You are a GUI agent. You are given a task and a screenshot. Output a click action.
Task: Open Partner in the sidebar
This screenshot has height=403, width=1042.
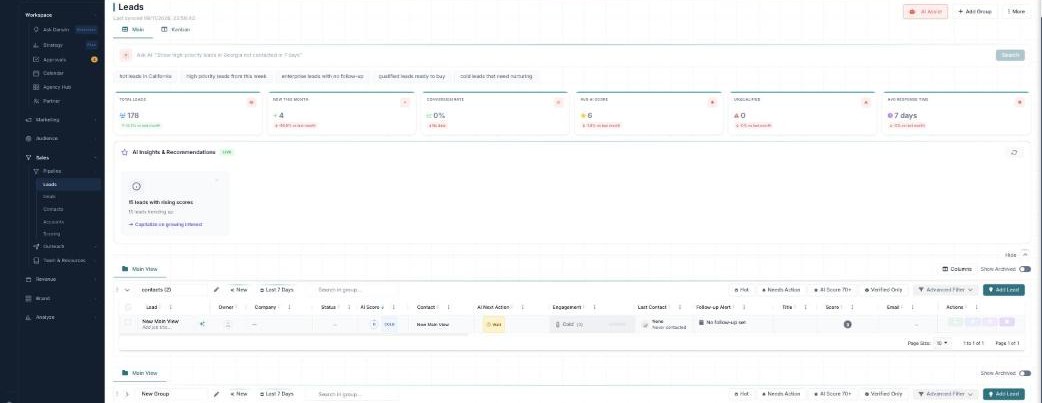coord(64,101)
